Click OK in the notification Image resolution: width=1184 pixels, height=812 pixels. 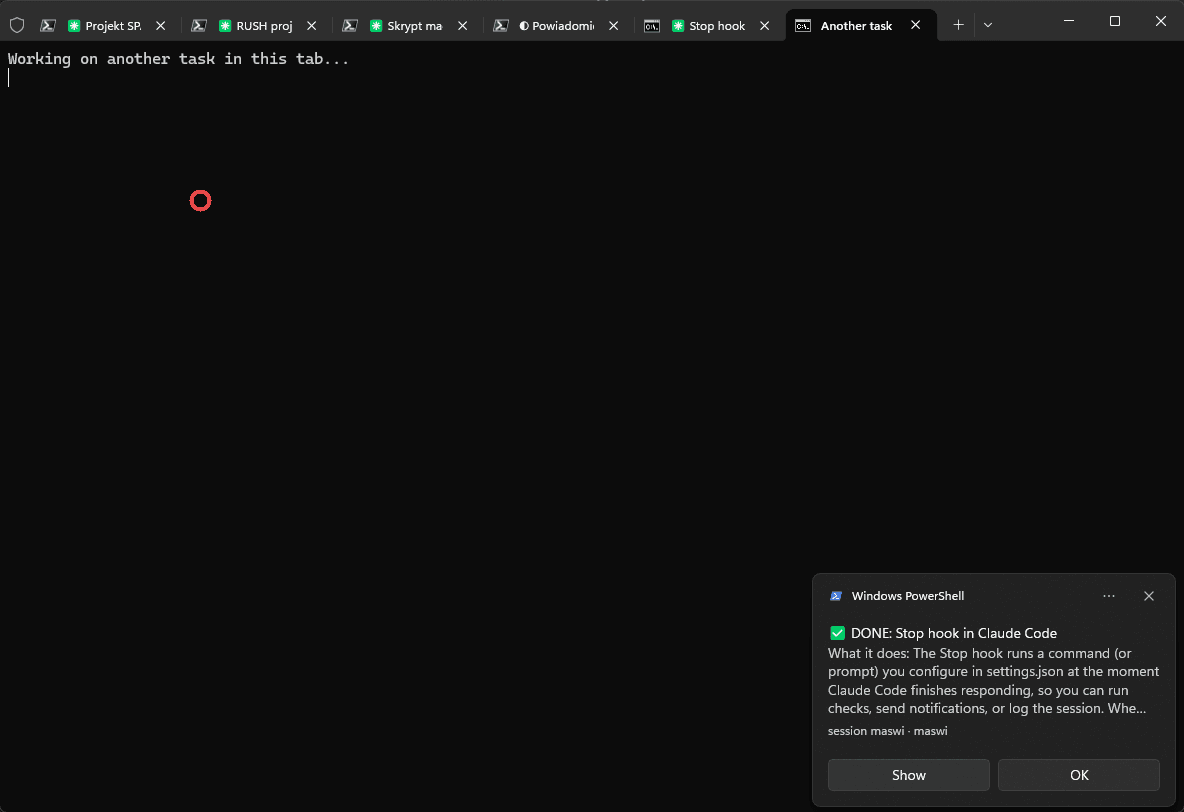coord(1079,775)
